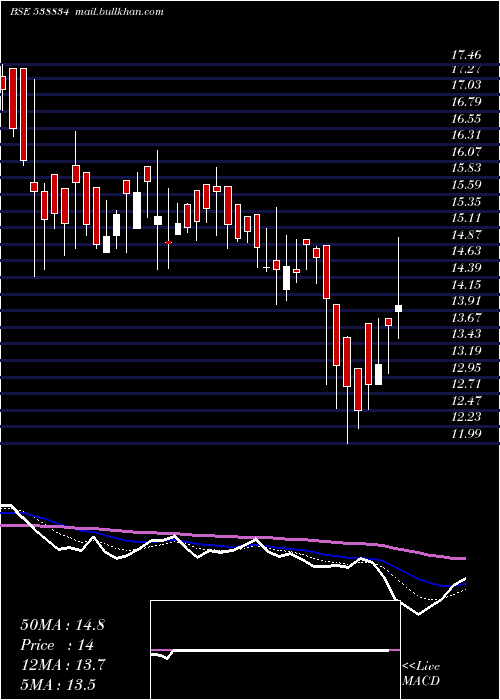Click the 14.15 price axis label
The height and width of the screenshot is (700, 500).
pos(466,285)
